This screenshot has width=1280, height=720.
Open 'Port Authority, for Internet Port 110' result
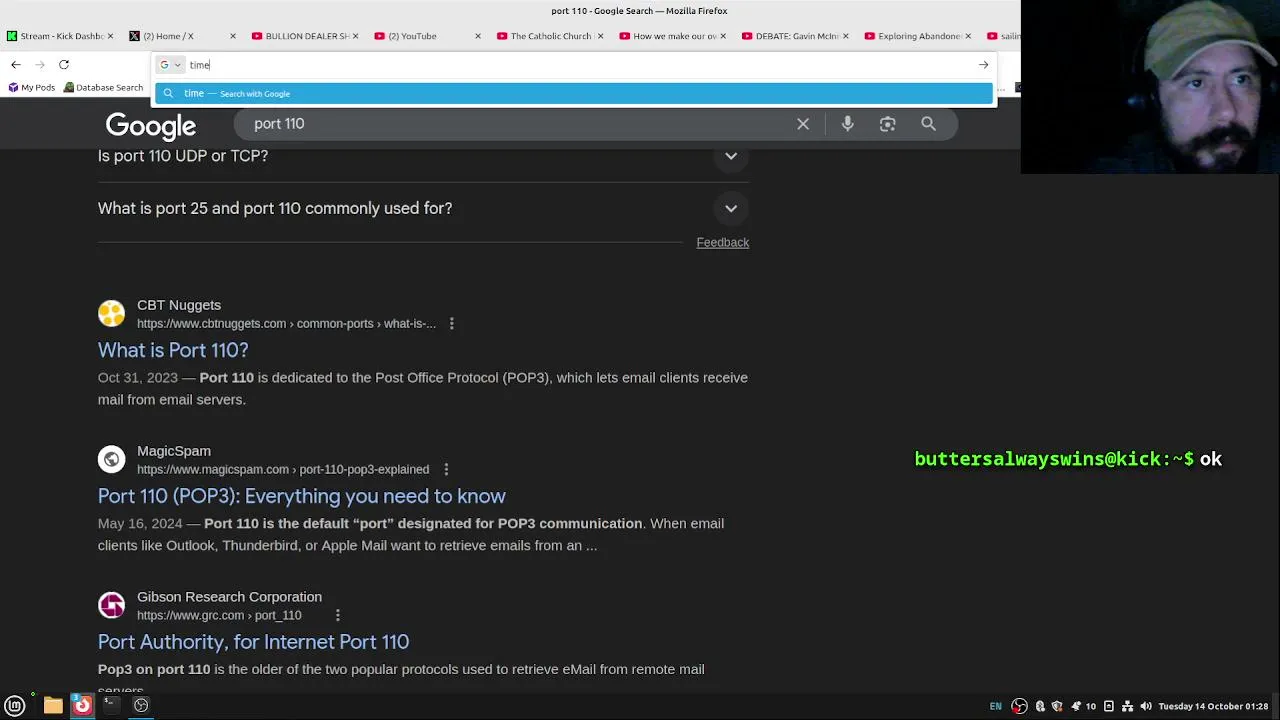pyautogui.click(x=253, y=642)
